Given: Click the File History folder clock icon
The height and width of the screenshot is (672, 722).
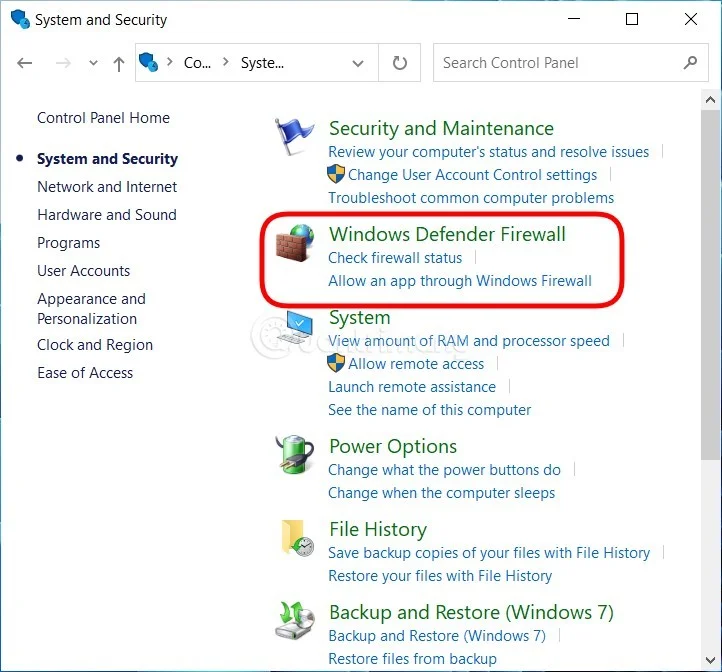Looking at the screenshot, I should point(297,538).
